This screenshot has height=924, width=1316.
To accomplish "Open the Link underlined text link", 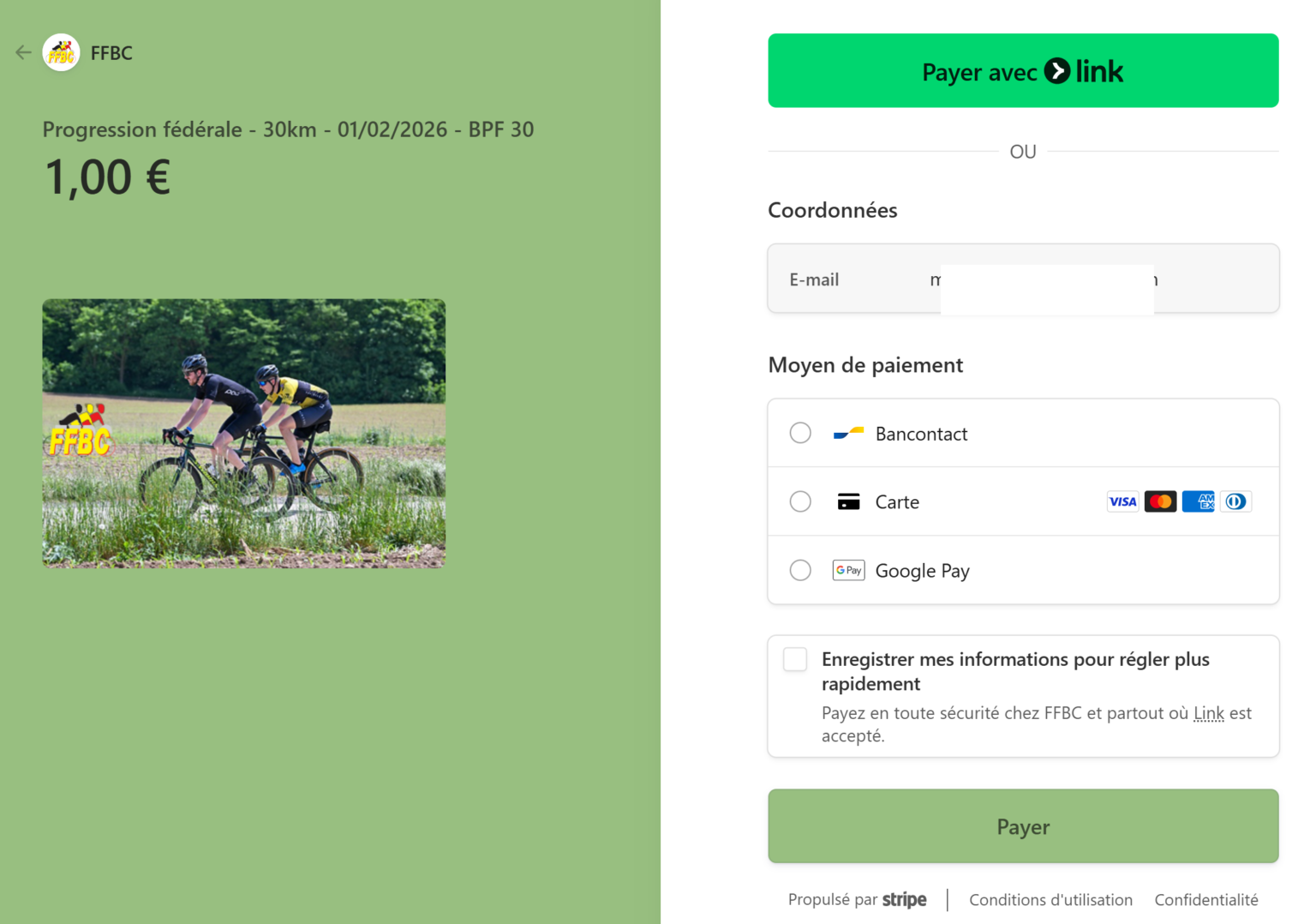I will click(1208, 713).
